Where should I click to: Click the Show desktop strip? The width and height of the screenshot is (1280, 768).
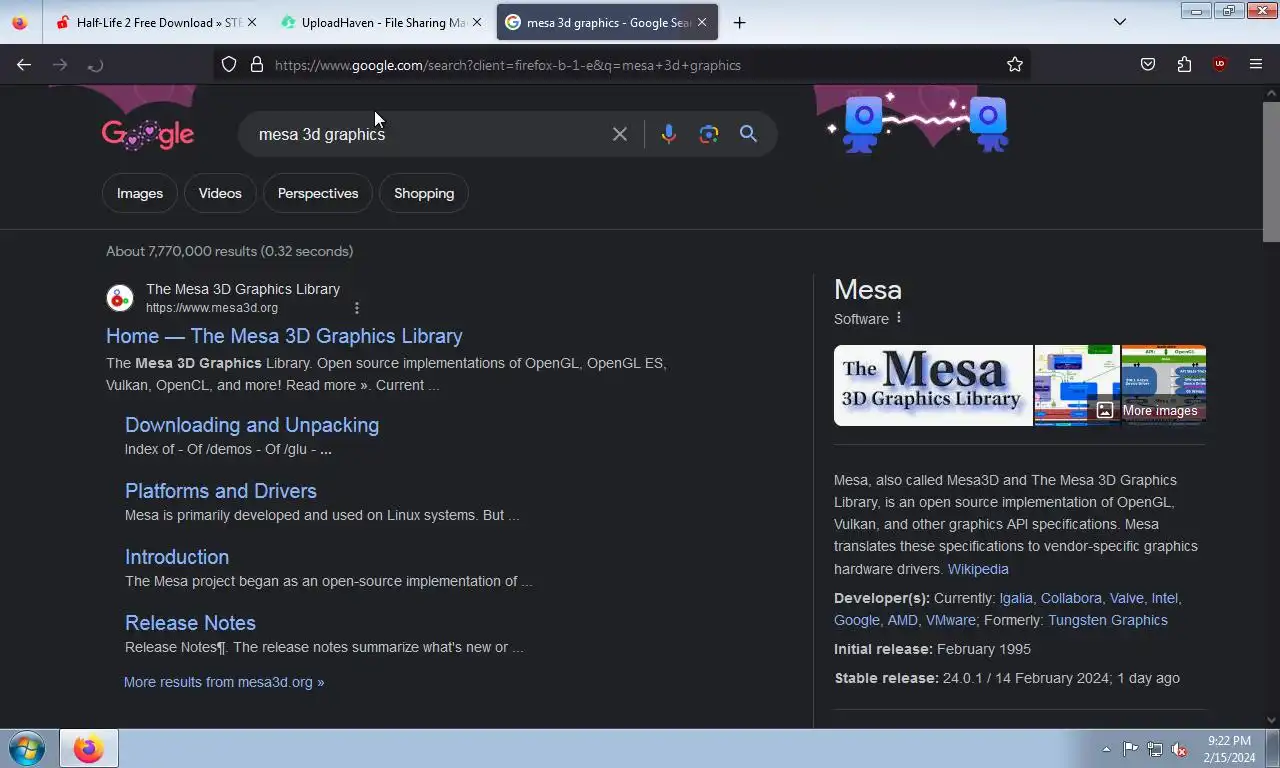click(1273, 749)
